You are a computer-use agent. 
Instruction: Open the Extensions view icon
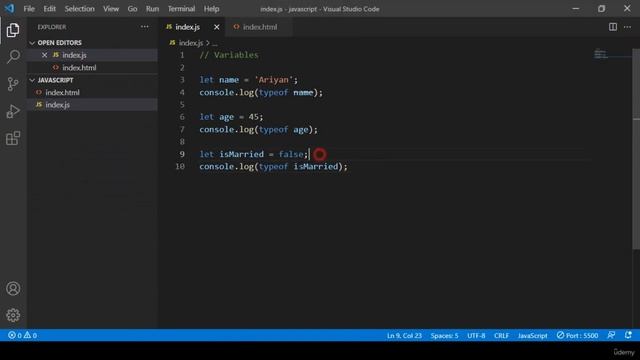coord(13,138)
